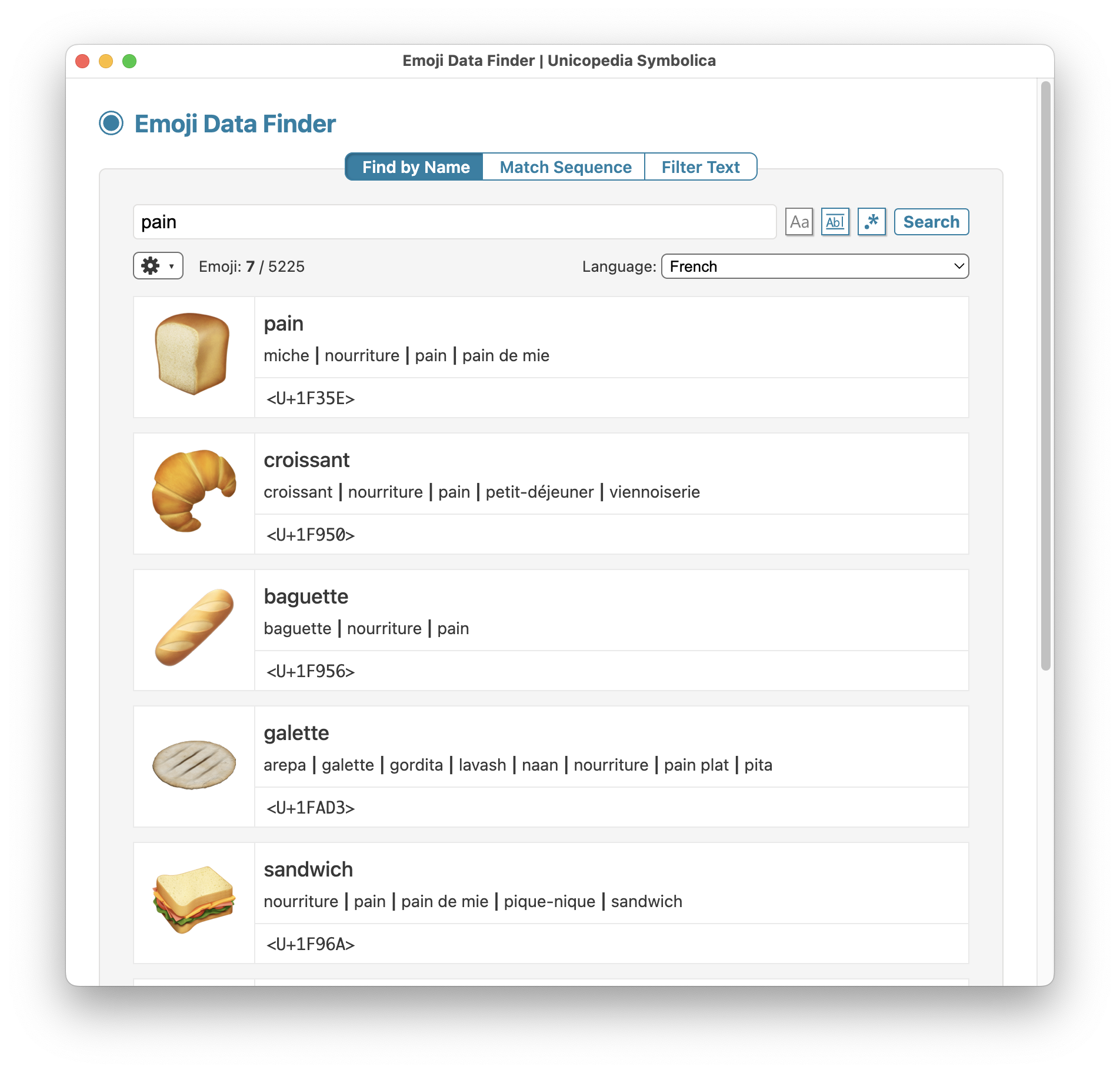Focus the search field containing pain

coord(455,222)
